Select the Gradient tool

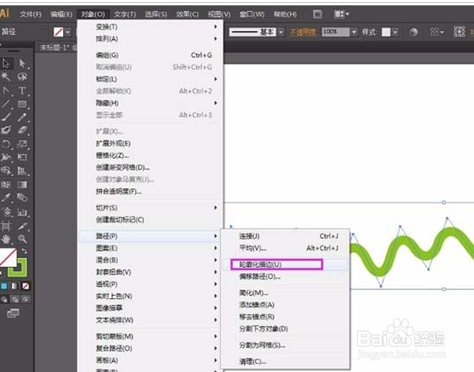pyautogui.click(x=22, y=184)
